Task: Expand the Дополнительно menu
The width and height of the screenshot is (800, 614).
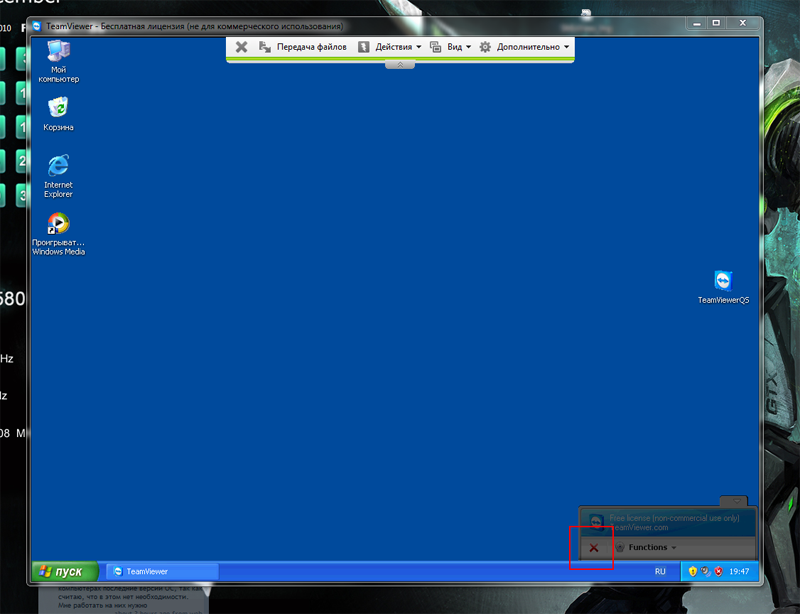Action: pyautogui.click(x=524, y=47)
